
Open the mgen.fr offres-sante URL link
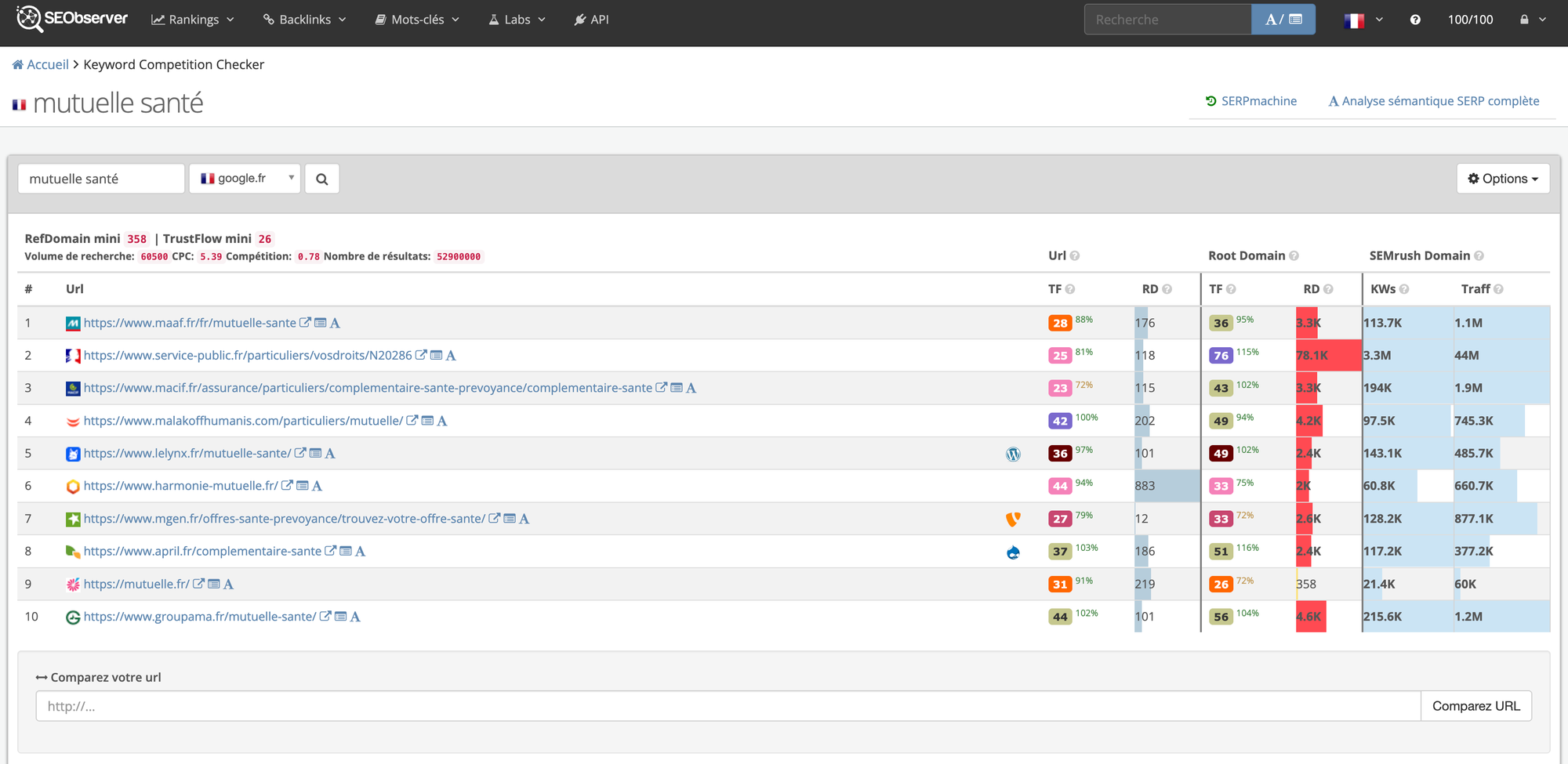[x=285, y=519]
